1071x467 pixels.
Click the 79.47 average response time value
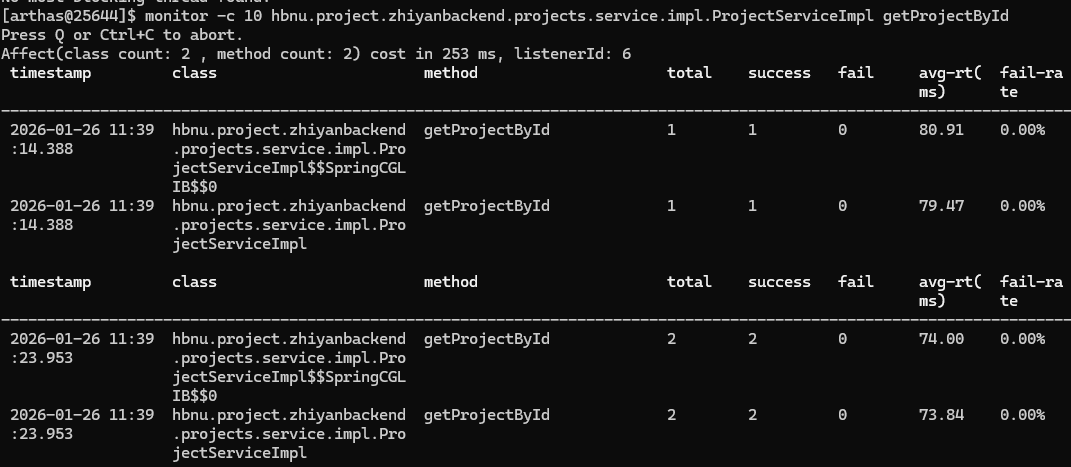click(x=941, y=206)
